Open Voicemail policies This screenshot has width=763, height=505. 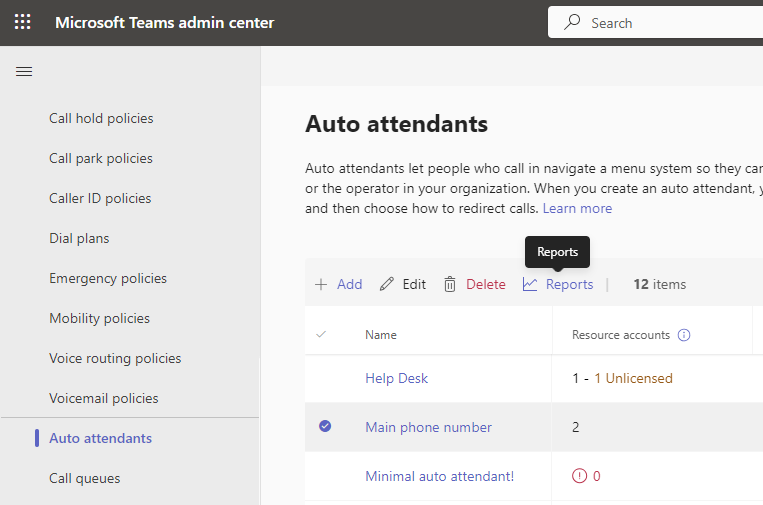tap(104, 398)
